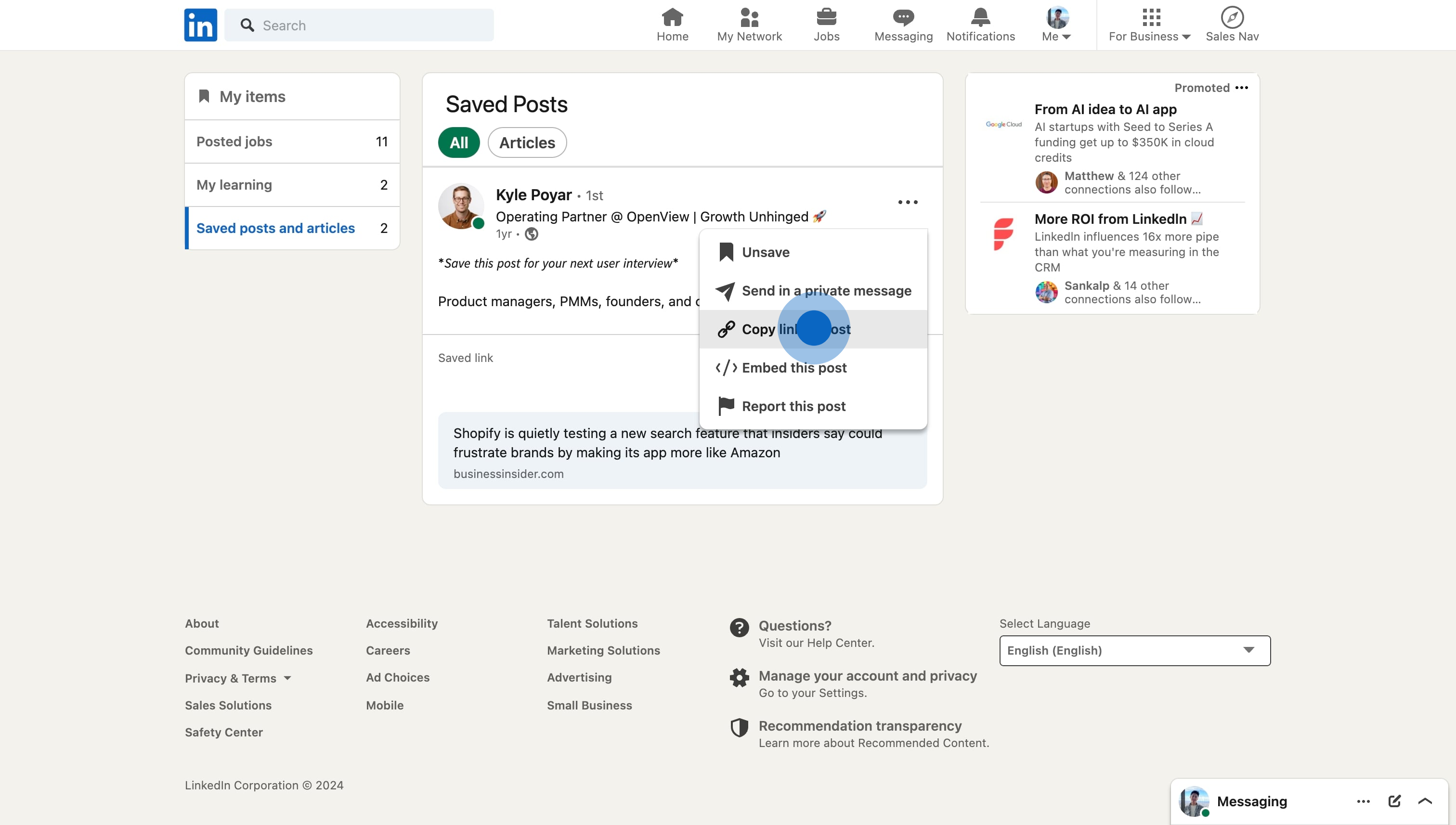
Task: Open Kyle Poyar's profile link
Action: (x=533, y=195)
